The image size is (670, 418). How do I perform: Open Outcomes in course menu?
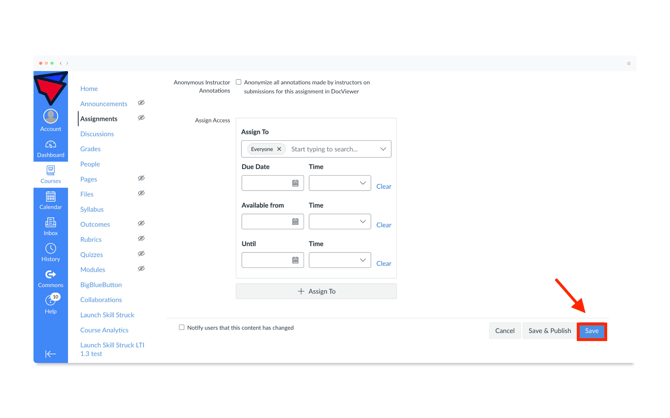pyautogui.click(x=95, y=224)
